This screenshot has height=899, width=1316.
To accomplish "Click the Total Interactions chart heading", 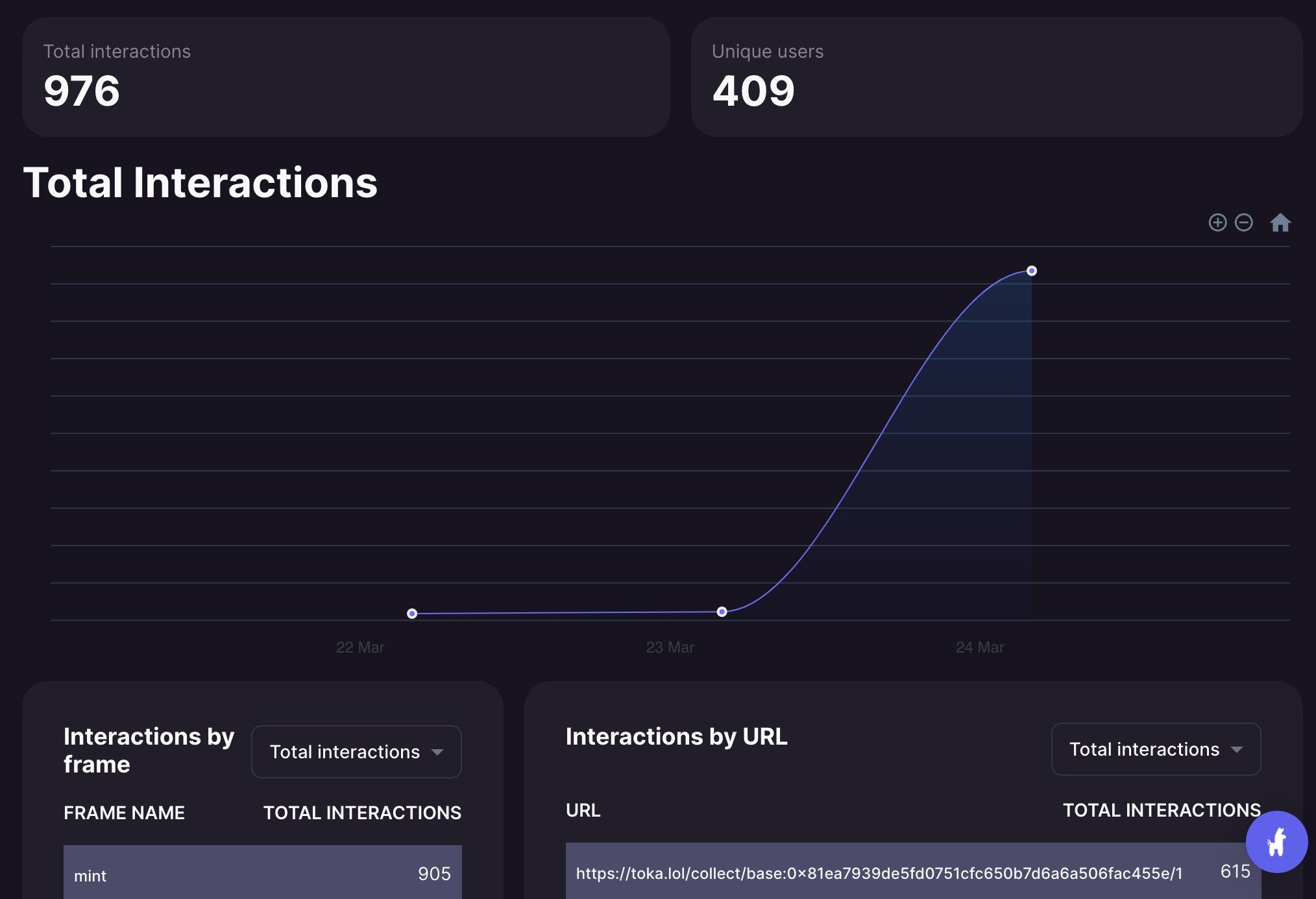I will tap(201, 182).
